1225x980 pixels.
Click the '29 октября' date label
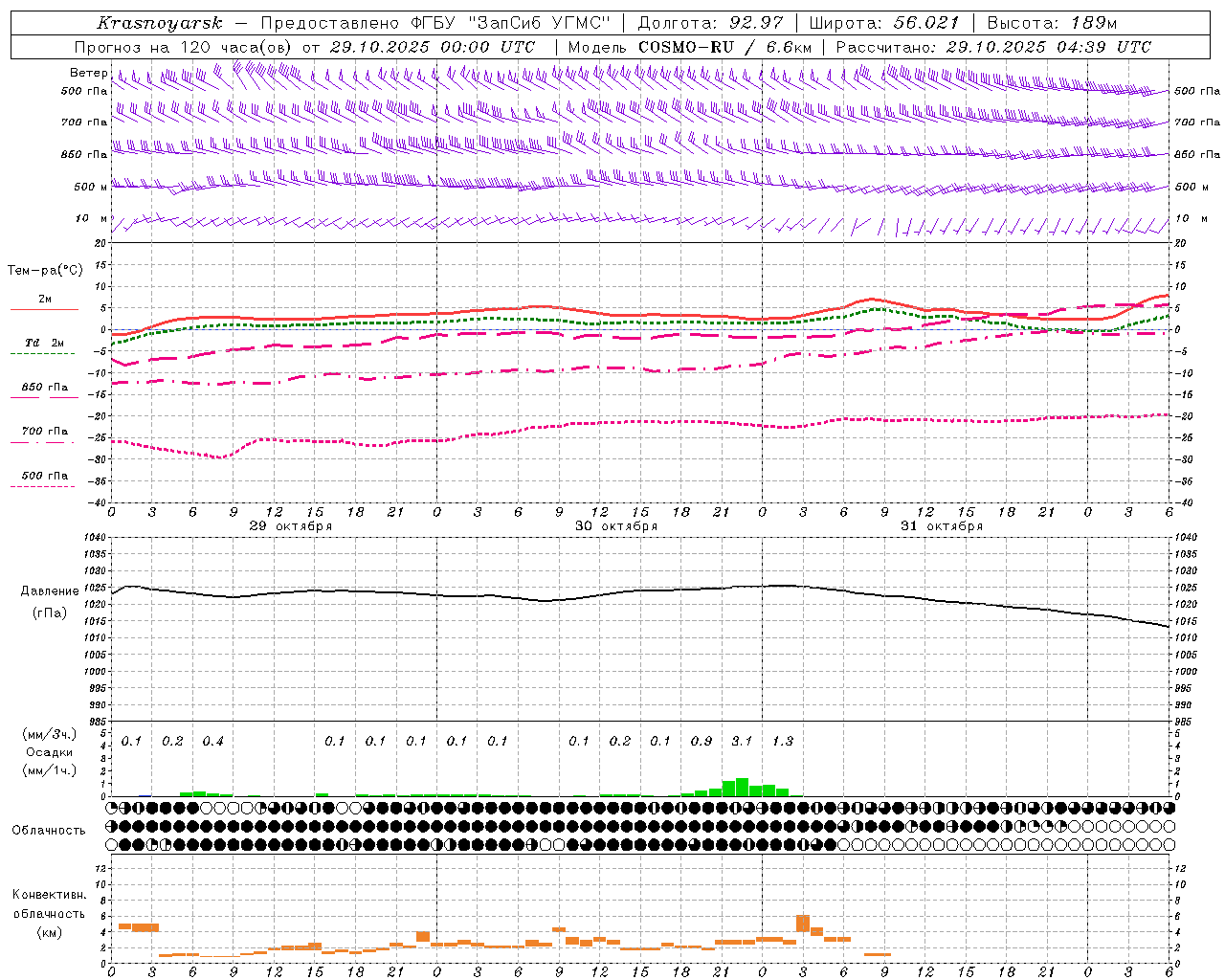[290, 526]
